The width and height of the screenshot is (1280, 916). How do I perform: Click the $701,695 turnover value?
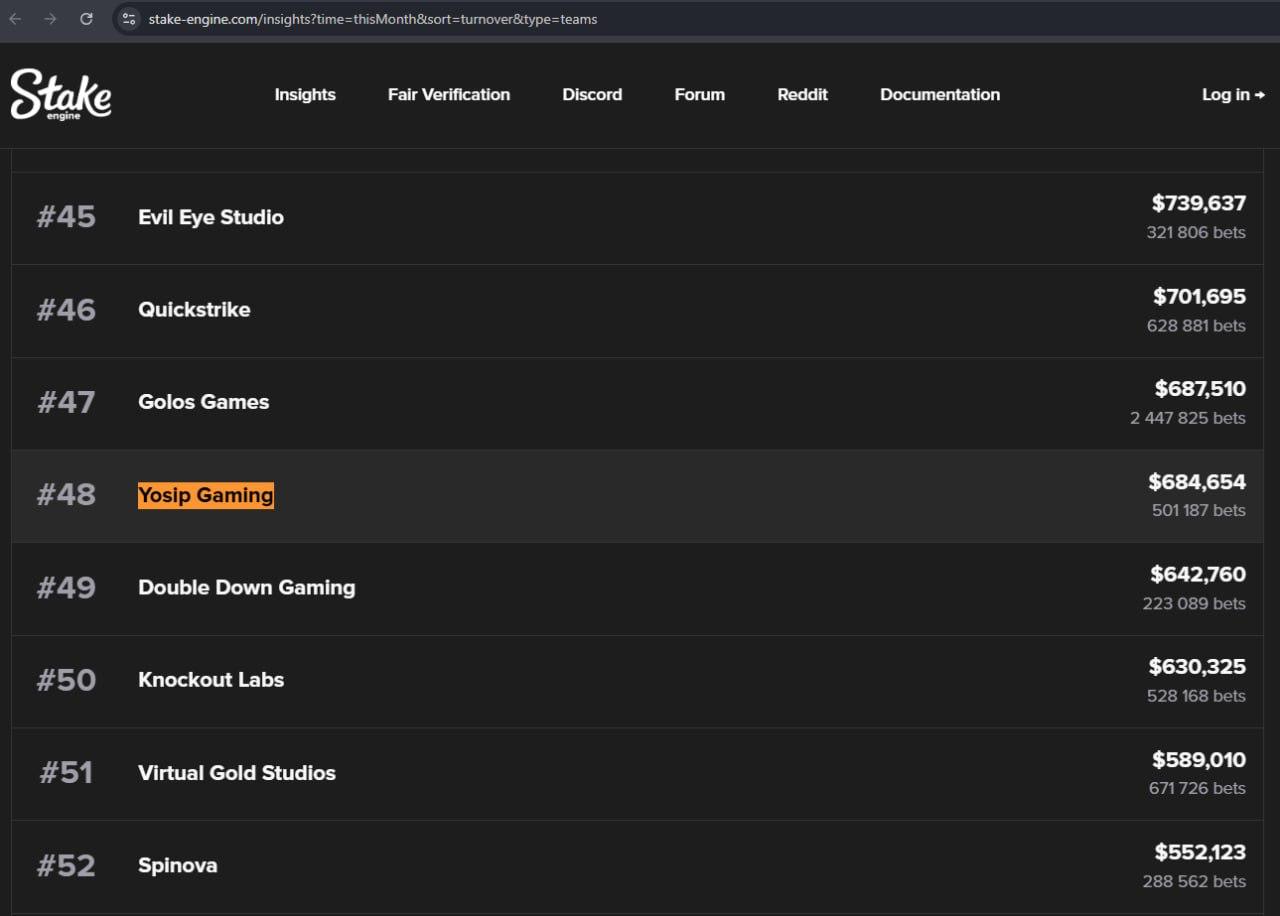point(1199,297)
